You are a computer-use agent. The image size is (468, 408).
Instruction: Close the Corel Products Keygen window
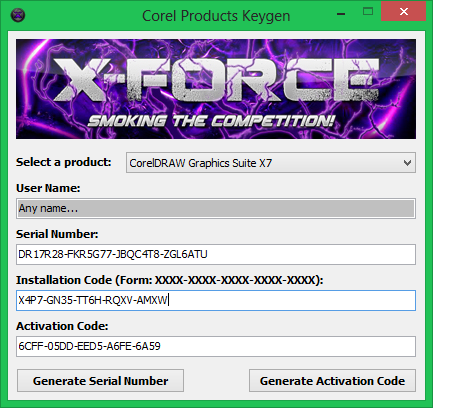(404, 12)
